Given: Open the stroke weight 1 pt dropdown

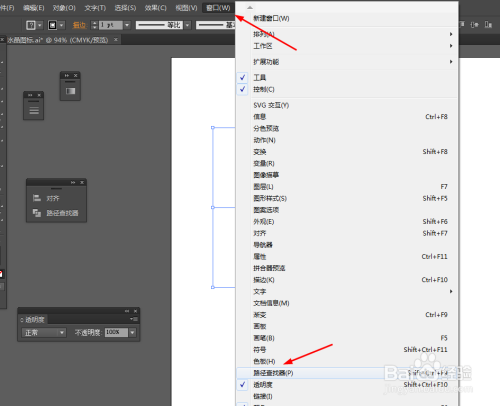Looking at the screenshot, I should point(127,25).
